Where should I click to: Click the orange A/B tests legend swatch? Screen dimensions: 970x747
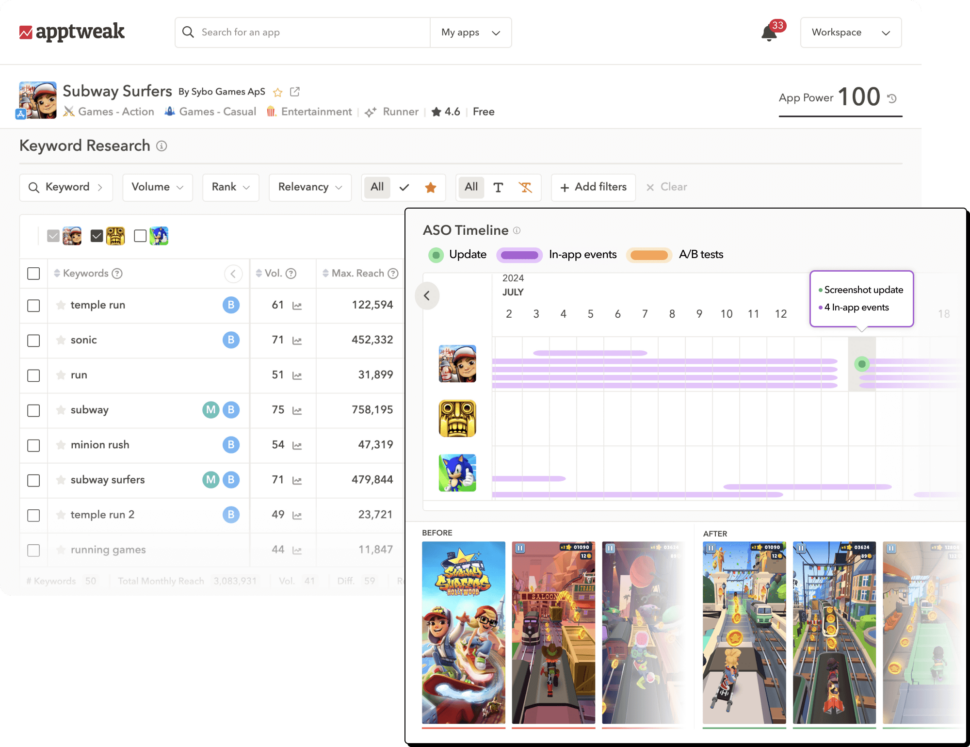[x=649, y=255]
